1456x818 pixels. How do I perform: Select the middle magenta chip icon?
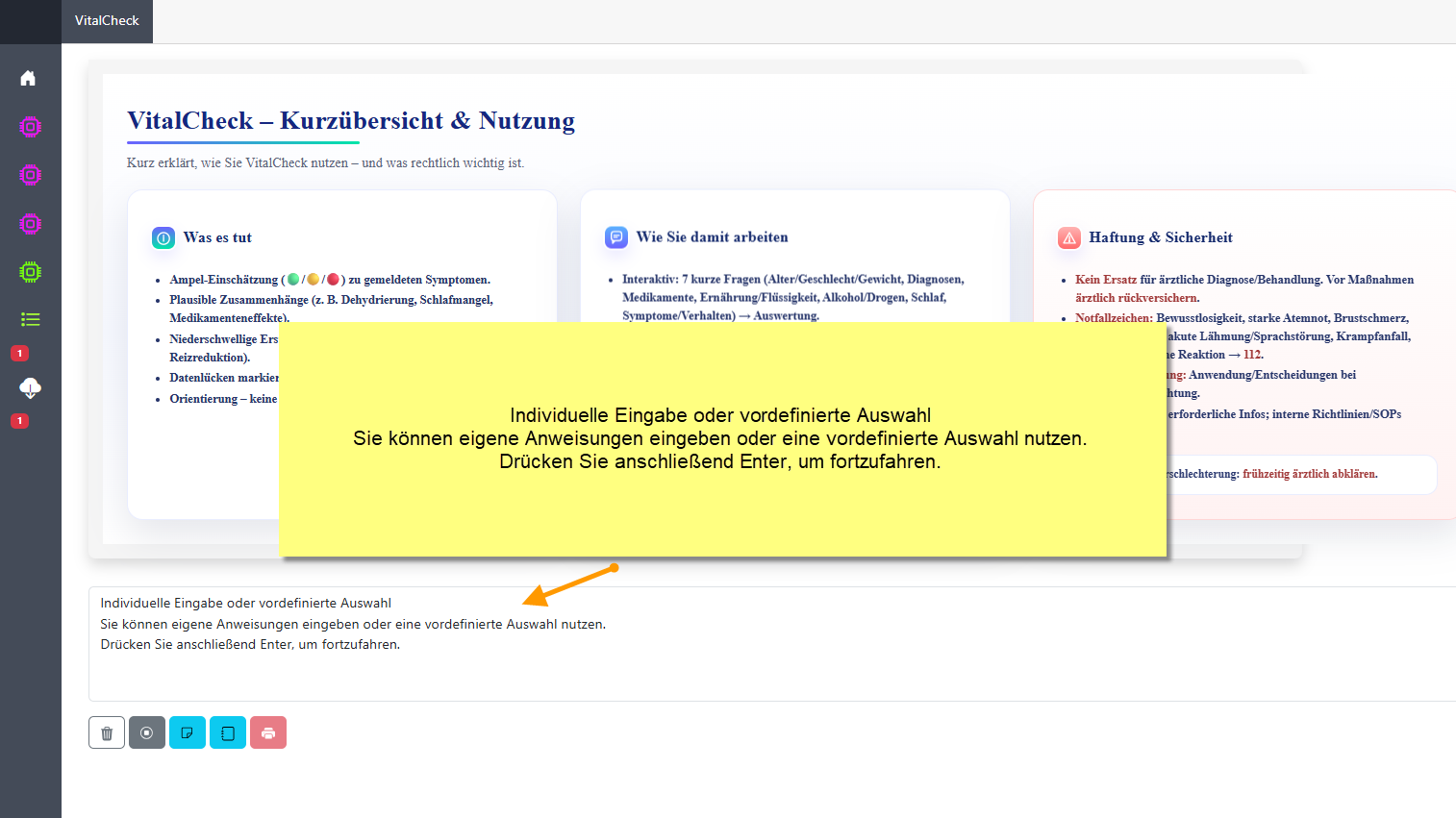click(x=30, y=175)
